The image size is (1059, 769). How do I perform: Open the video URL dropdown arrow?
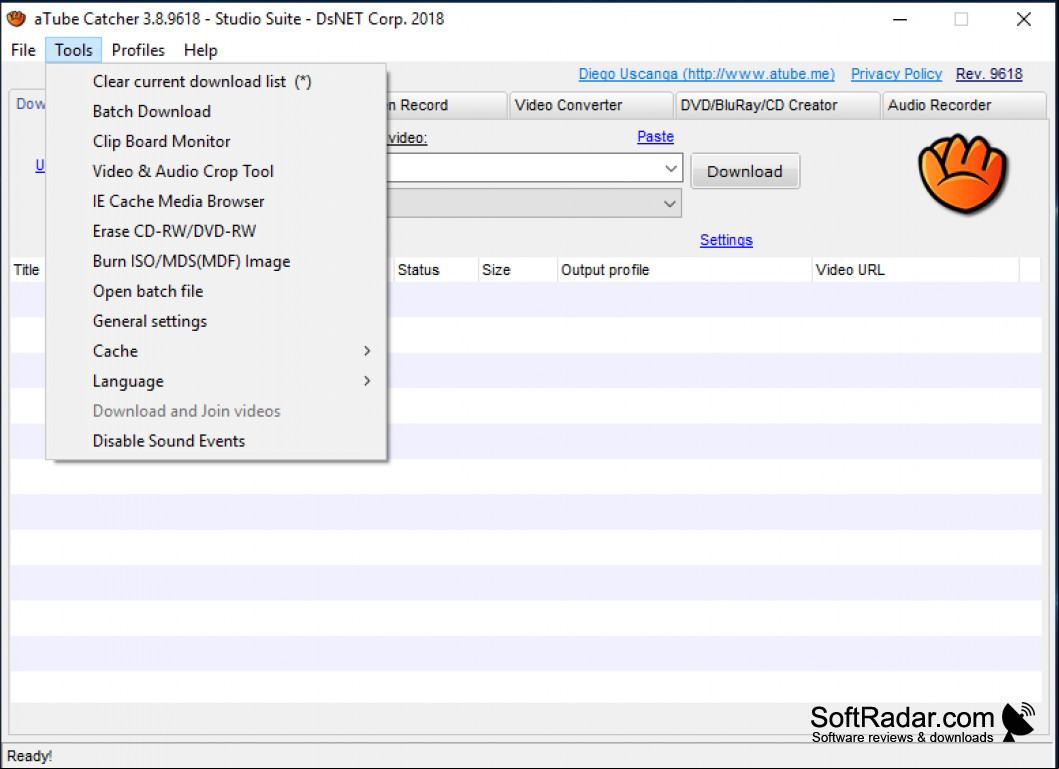click(671, 168)
